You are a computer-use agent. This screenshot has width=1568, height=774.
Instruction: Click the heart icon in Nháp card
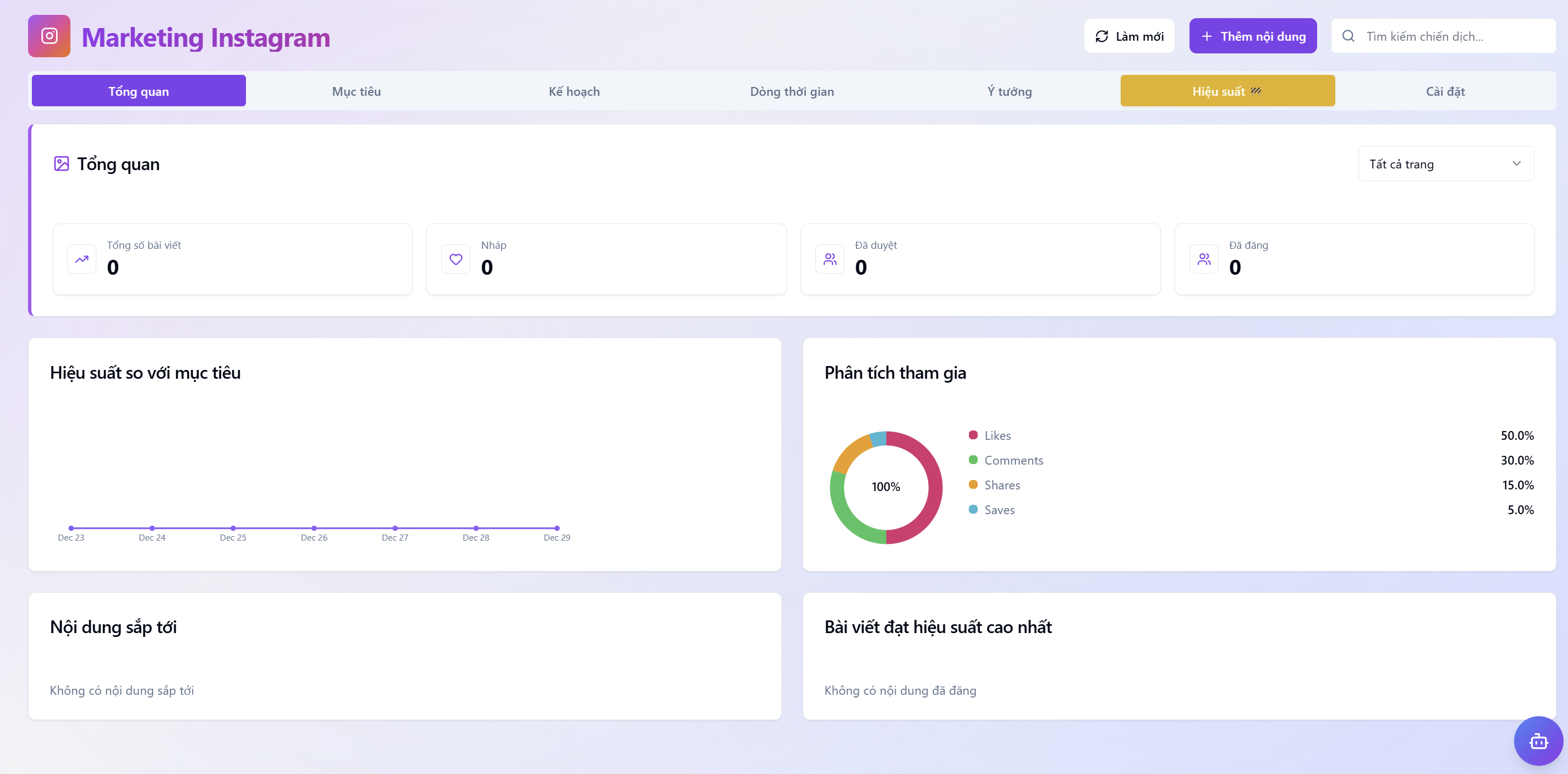tap(456, 259)
